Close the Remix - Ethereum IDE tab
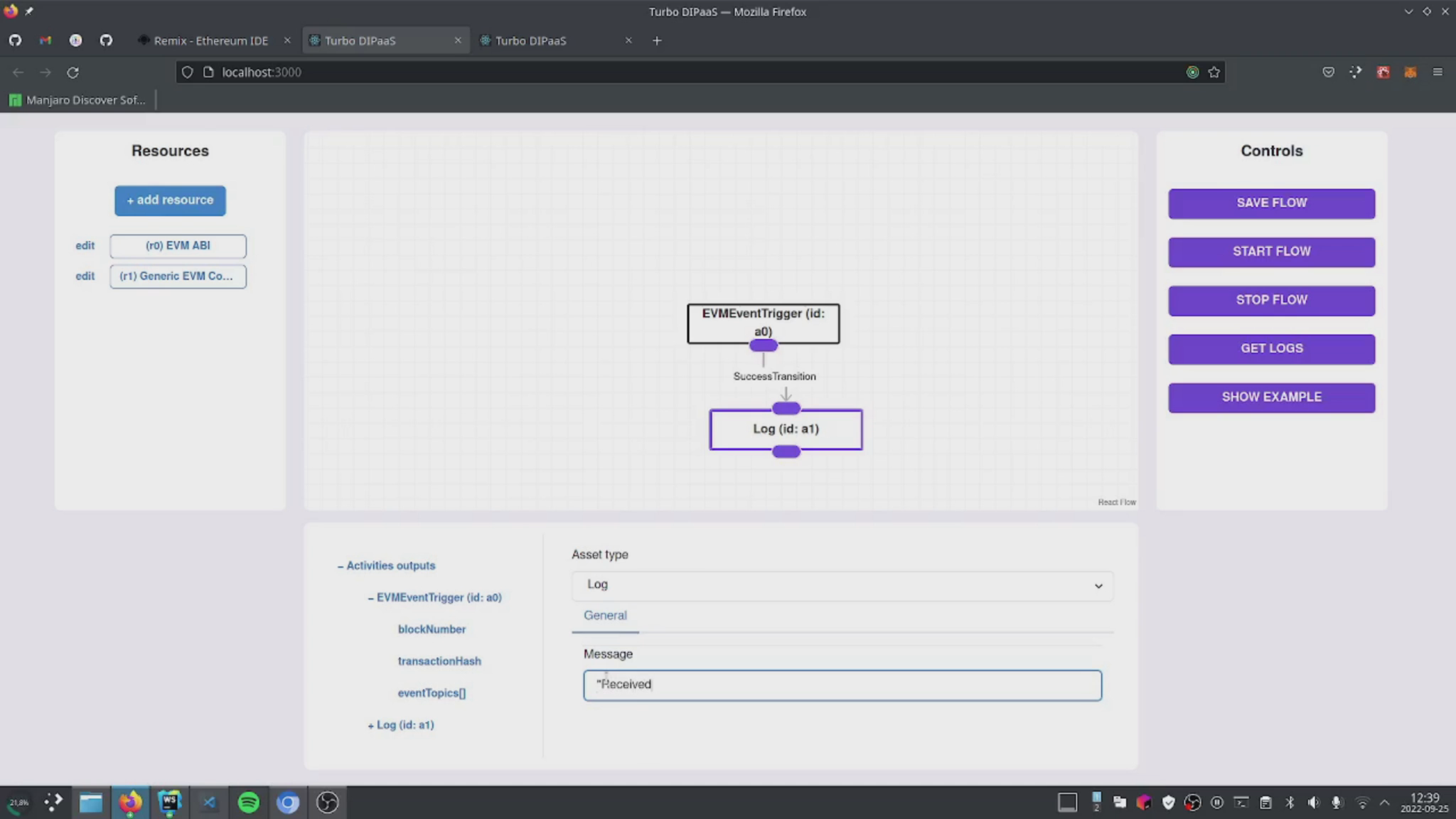Image resolution: width=1456 pixels, height=819 pixels. click(x=287, y=41)
